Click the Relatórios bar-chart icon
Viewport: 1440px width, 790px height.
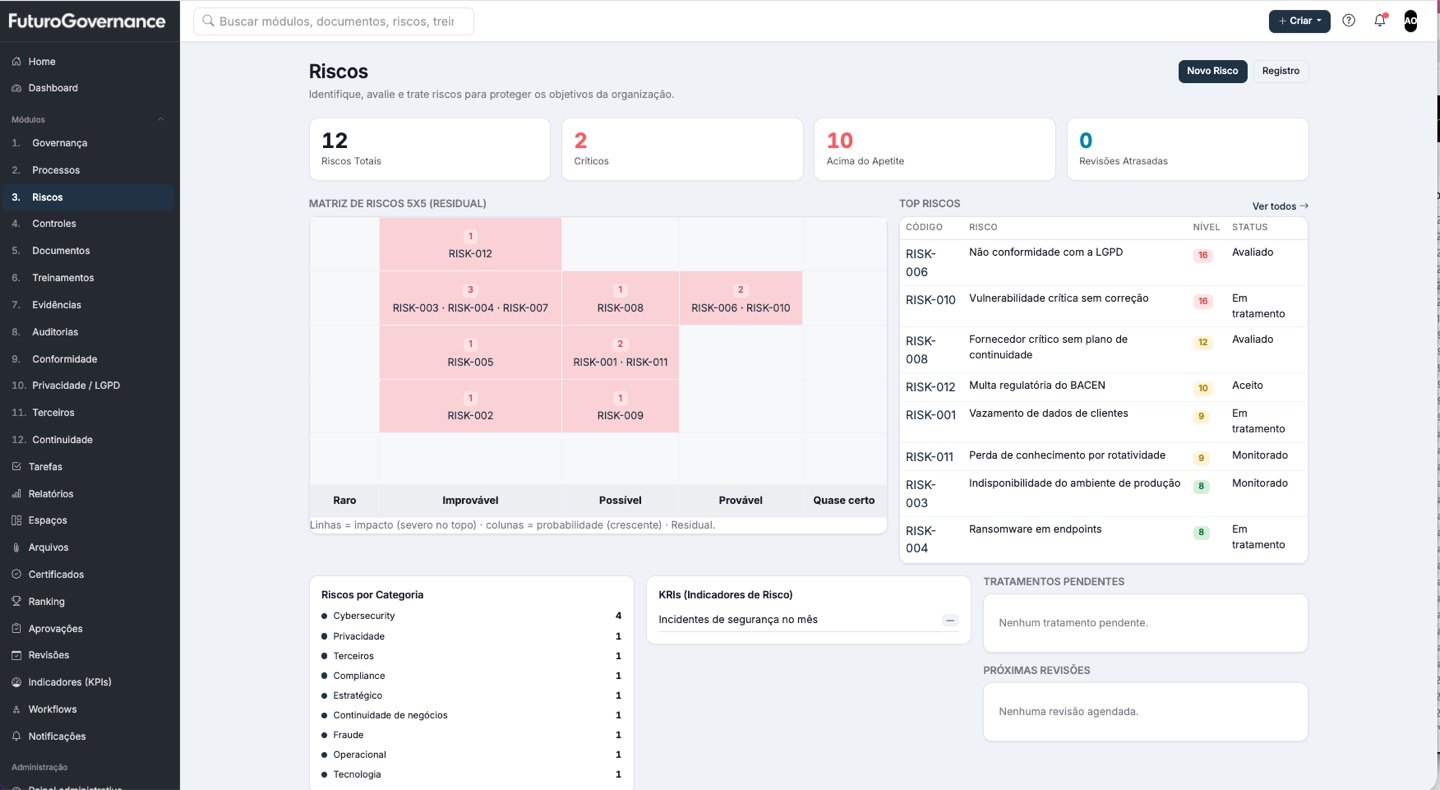(16, 494)
